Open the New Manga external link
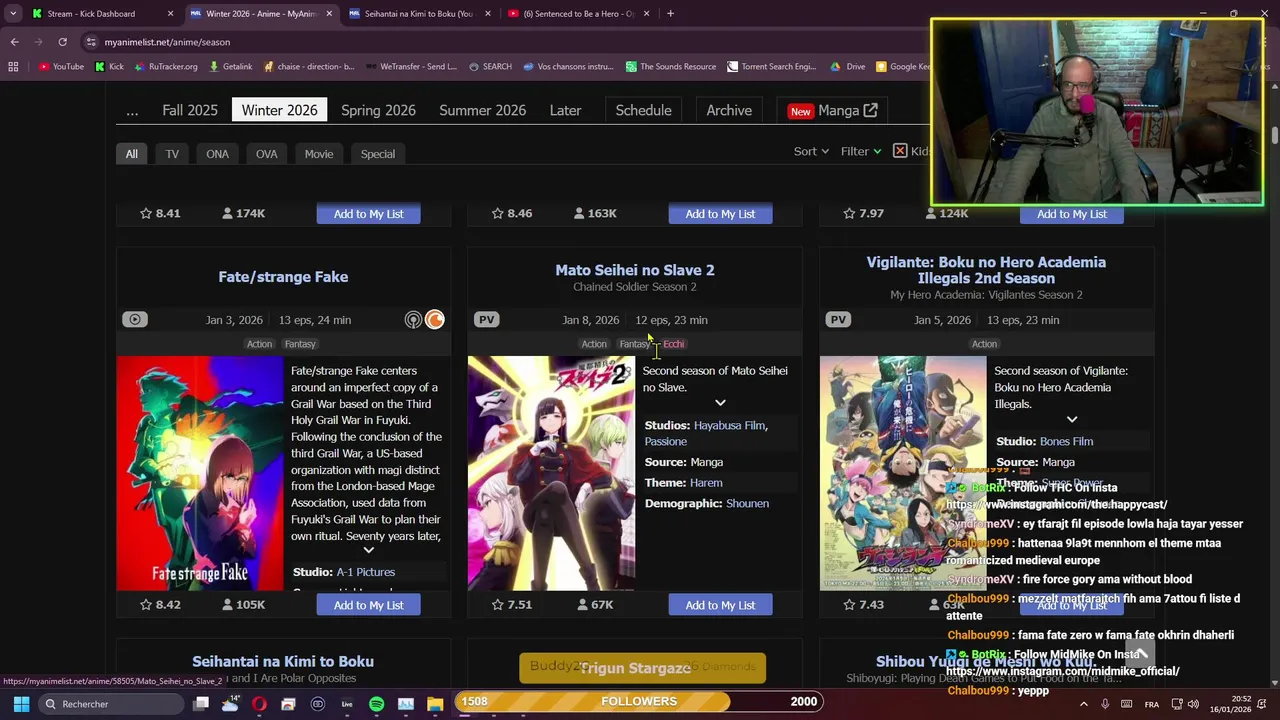Image resolution: width=1280 pixels, height=720 pixels. tap(833, 110)
